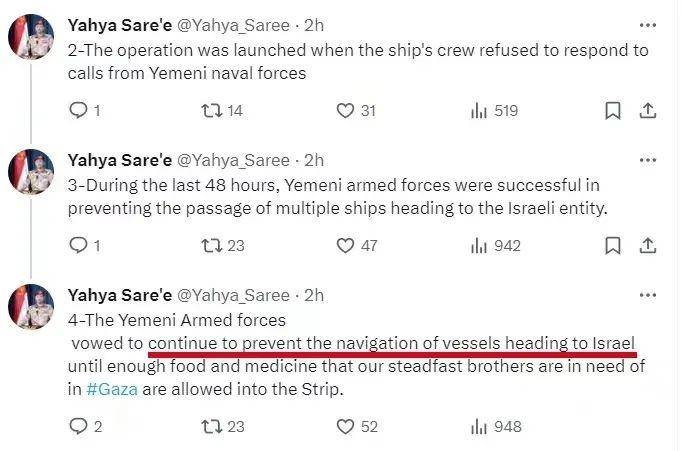This screenshot has height=451, width=682.
Task: Open more options on first tweet
Action: 648,25
